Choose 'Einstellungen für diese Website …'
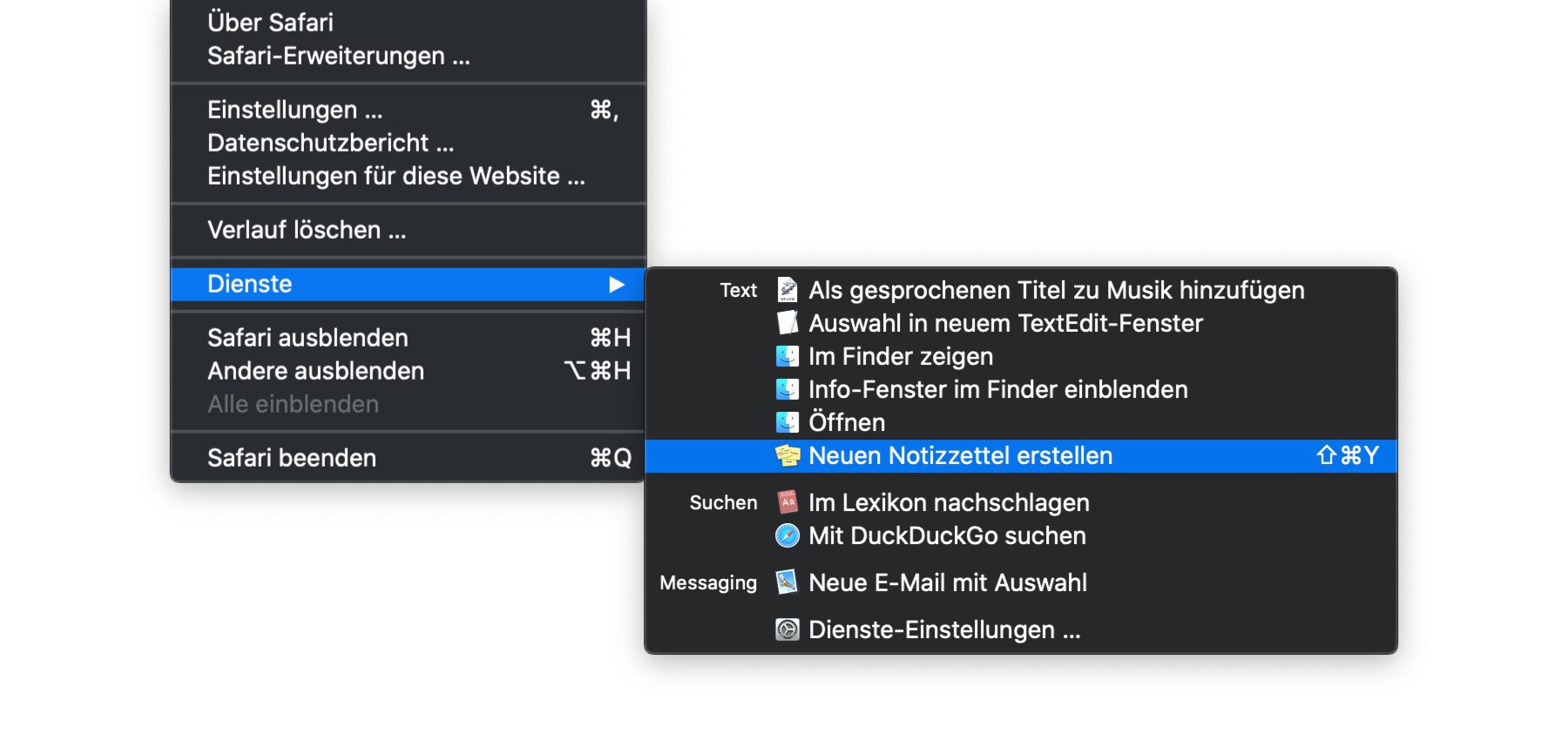This screenshot has width=1568, height=740. tap(395, 176)
